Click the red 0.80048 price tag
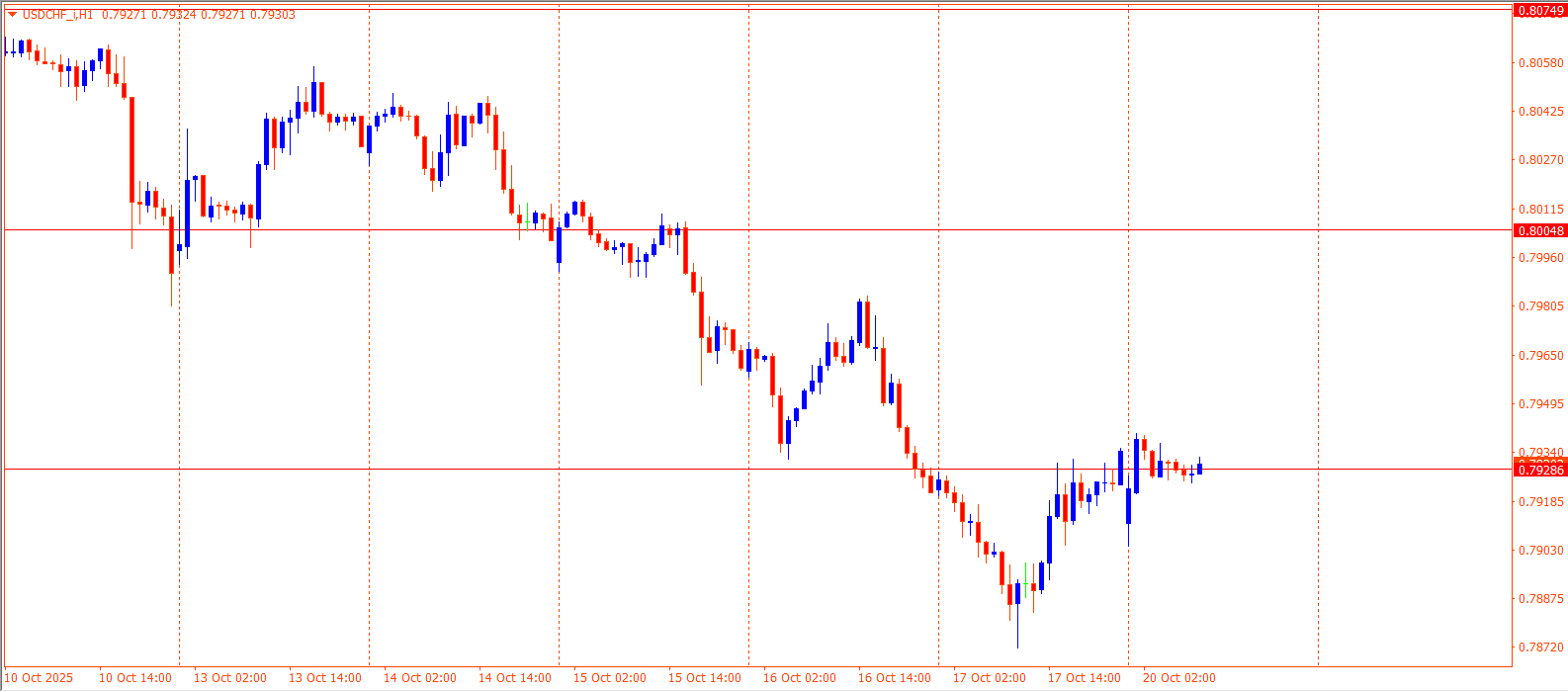 point(1540,230)
